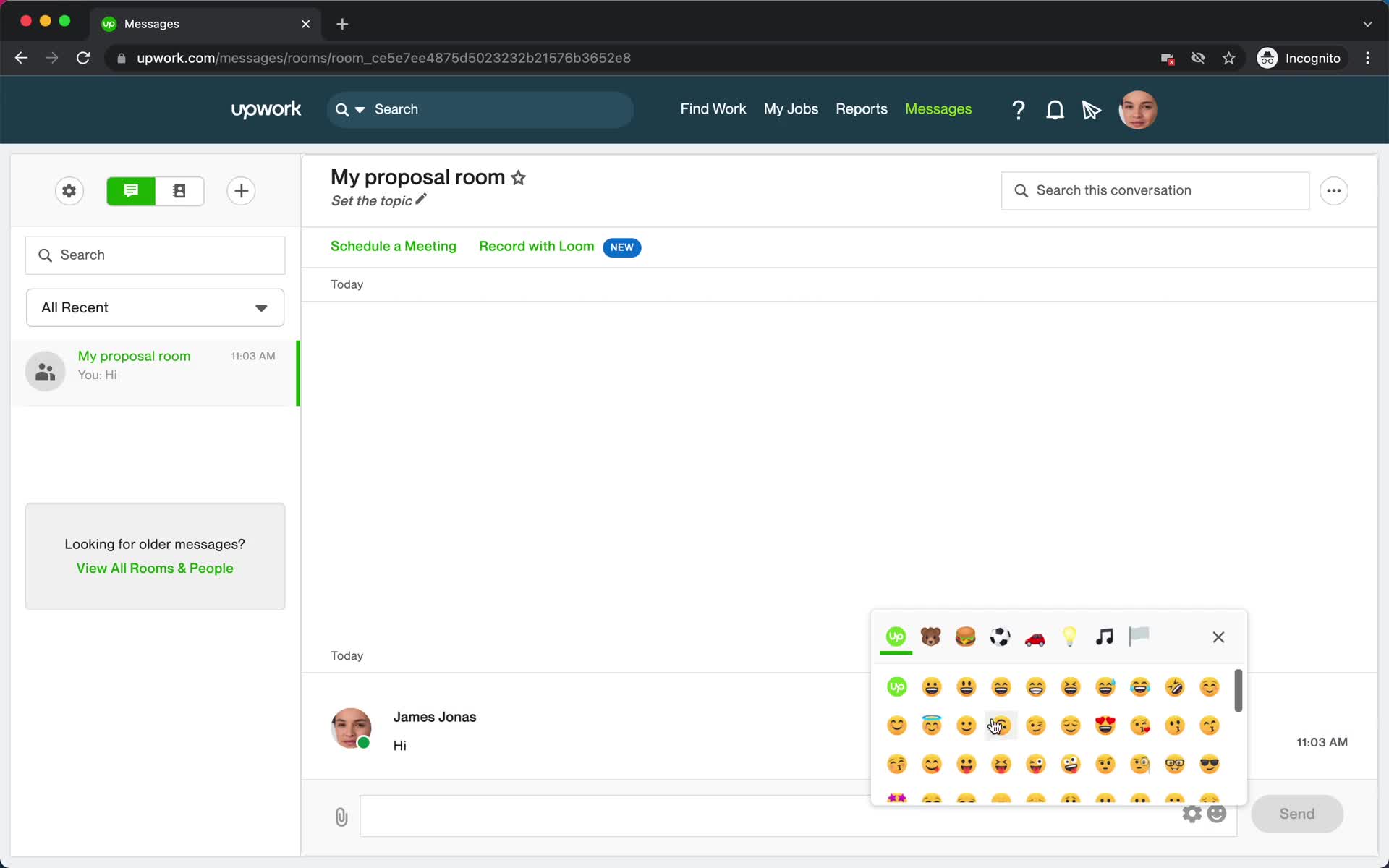Insert the sunglasses emoji
Image resolution: width=1389 pixels, height=868 pixels.
pos(1210,764)
